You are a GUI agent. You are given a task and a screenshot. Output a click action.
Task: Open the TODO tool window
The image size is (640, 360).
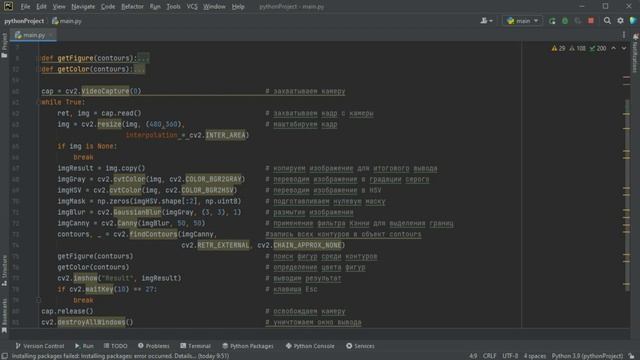(116, 346)
